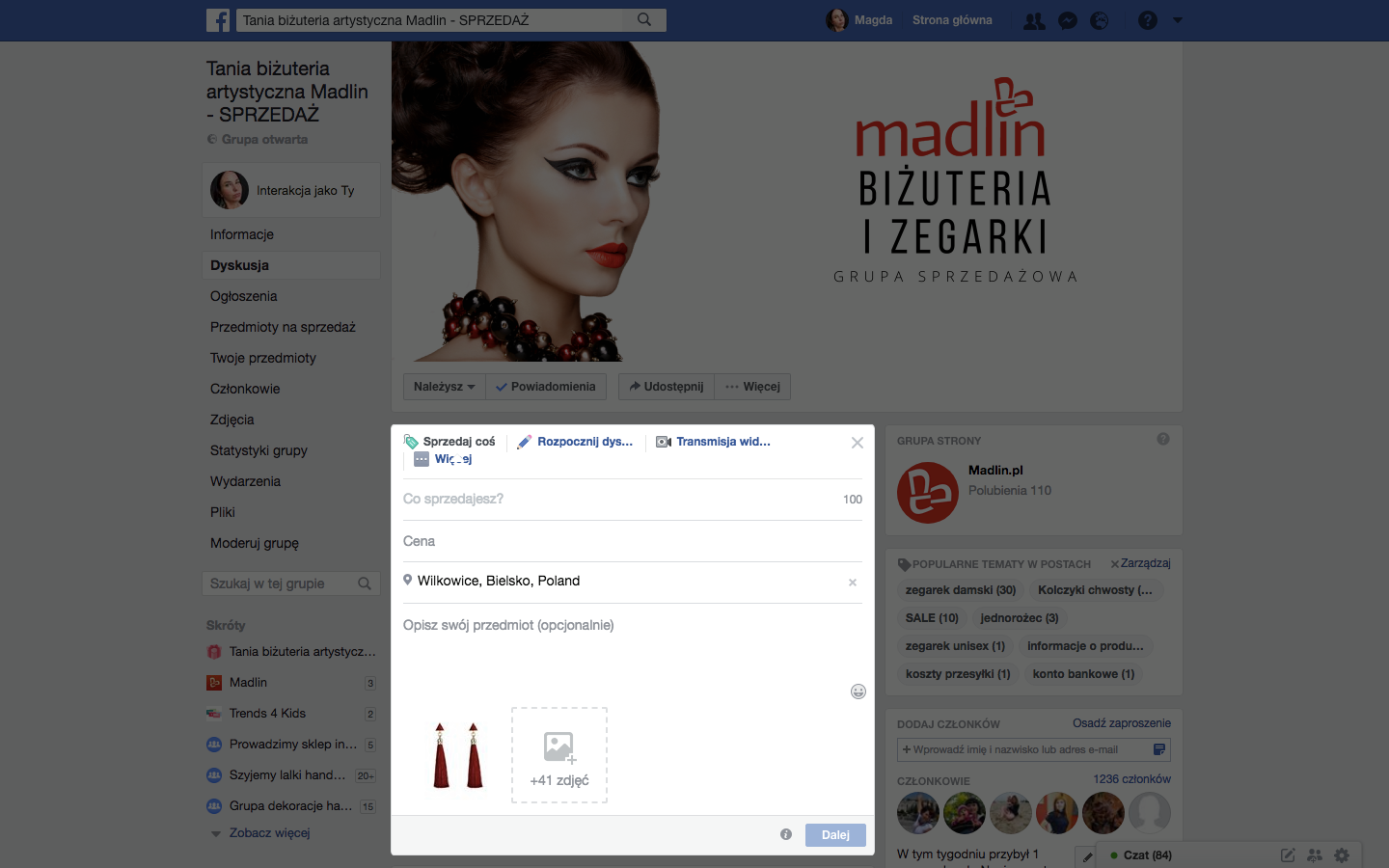Image resolution: width=1389 pixels, height=868 pixels.
Task: Open Grupa dekoracje ha... shortcut
Action: 291,806
